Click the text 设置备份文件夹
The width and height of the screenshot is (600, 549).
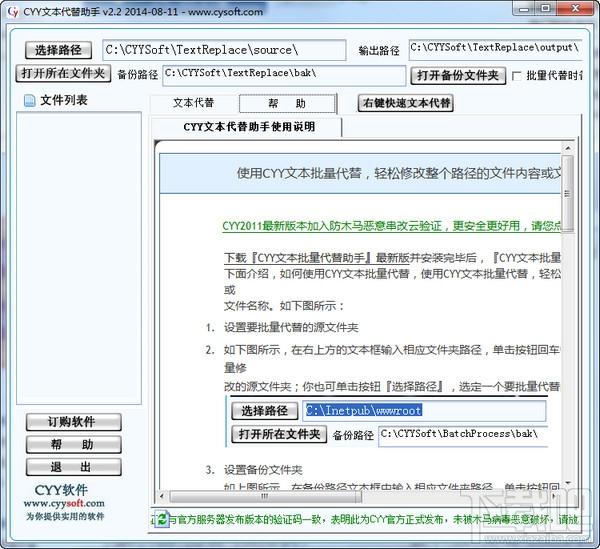click(x=263, y=470)
